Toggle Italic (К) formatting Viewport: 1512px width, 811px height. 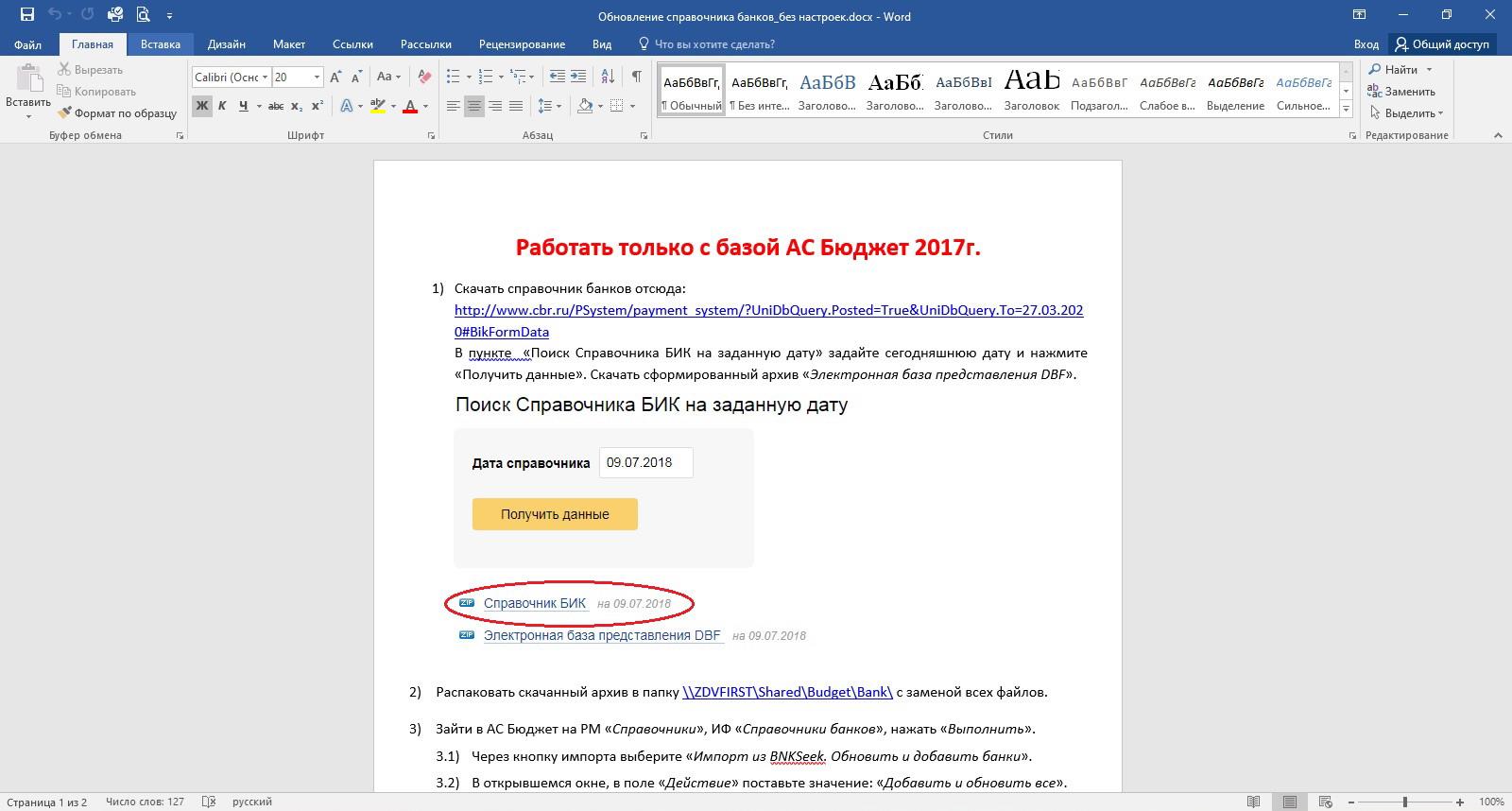tap(222, 106)
